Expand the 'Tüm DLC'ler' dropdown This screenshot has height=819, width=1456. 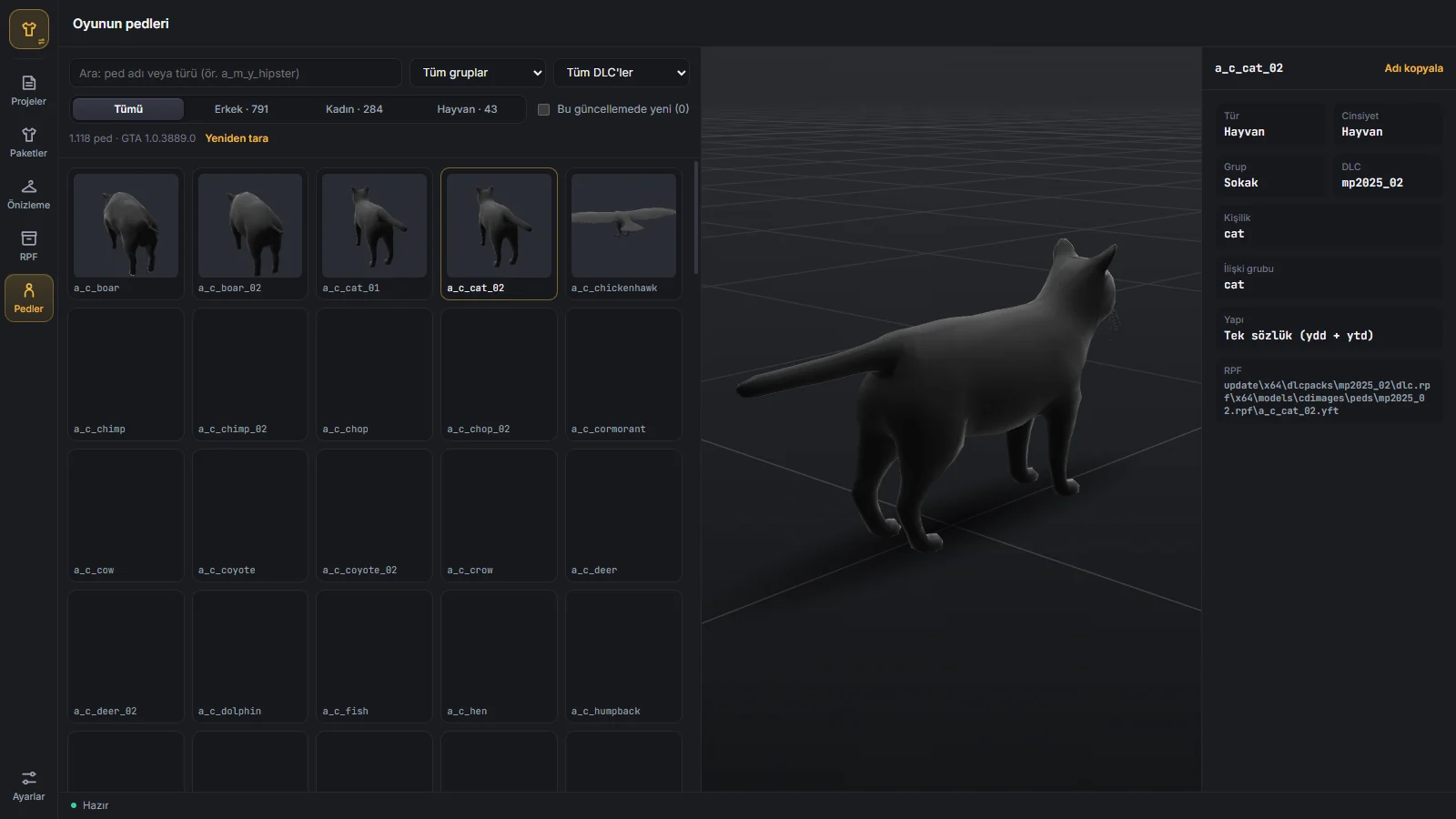click(622, 73)
